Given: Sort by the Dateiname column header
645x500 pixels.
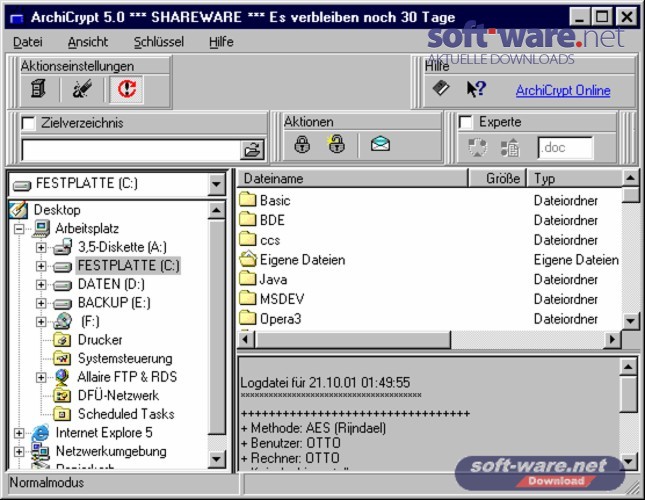Looking at the screenshot, I should [353, 178].
